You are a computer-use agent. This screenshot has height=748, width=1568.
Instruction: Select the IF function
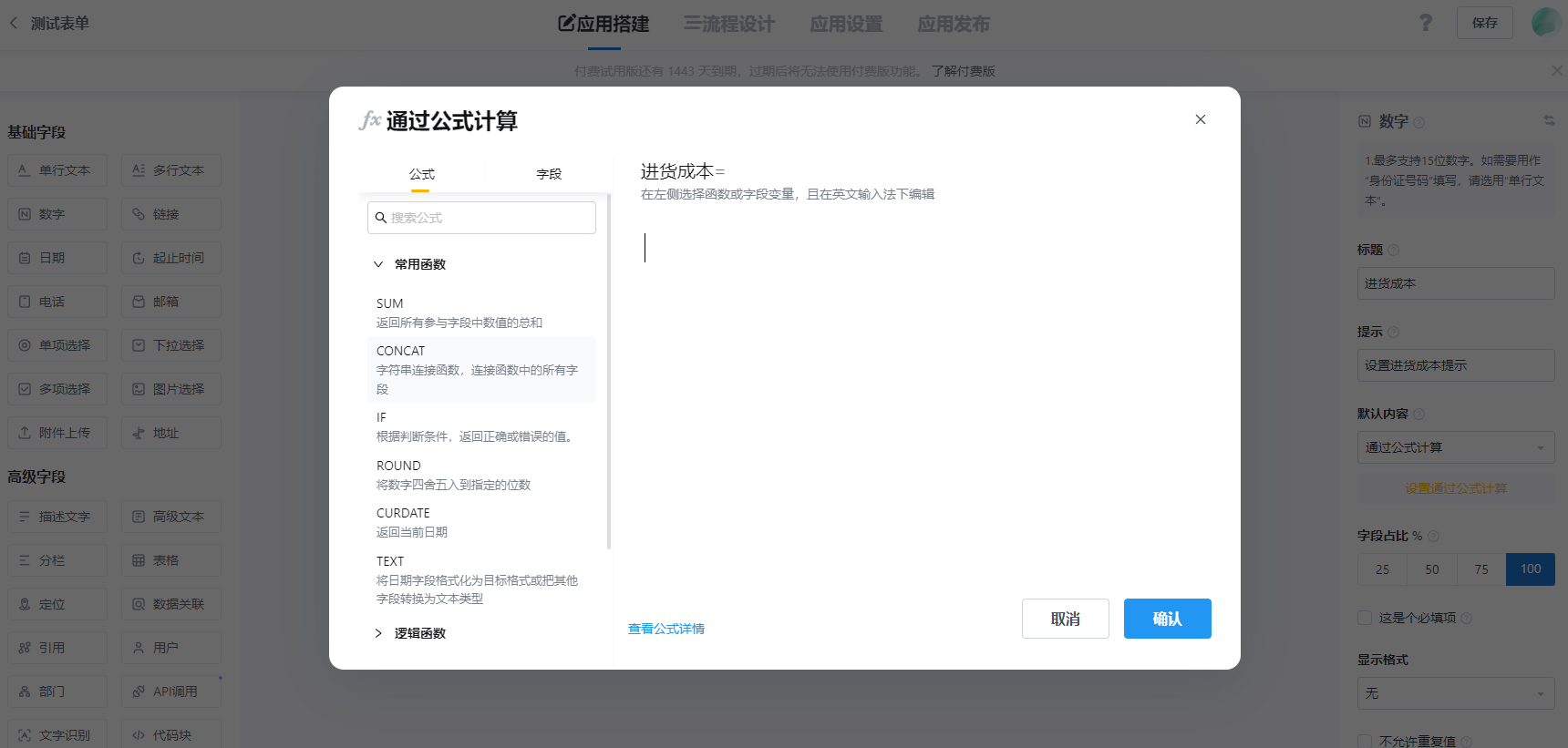click(x=481, y=426)
